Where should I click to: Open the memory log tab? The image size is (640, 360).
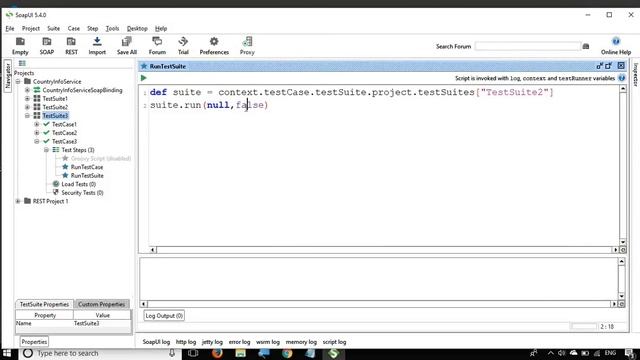tap(301, 342)
